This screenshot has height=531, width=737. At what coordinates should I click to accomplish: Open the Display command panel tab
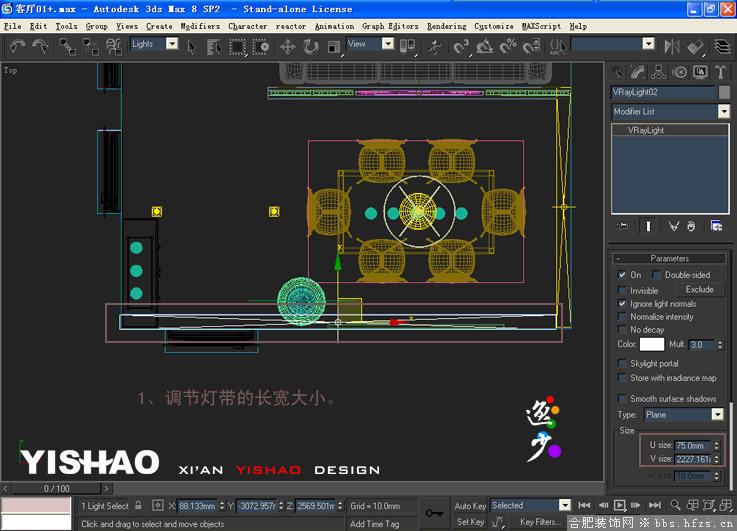700,72
